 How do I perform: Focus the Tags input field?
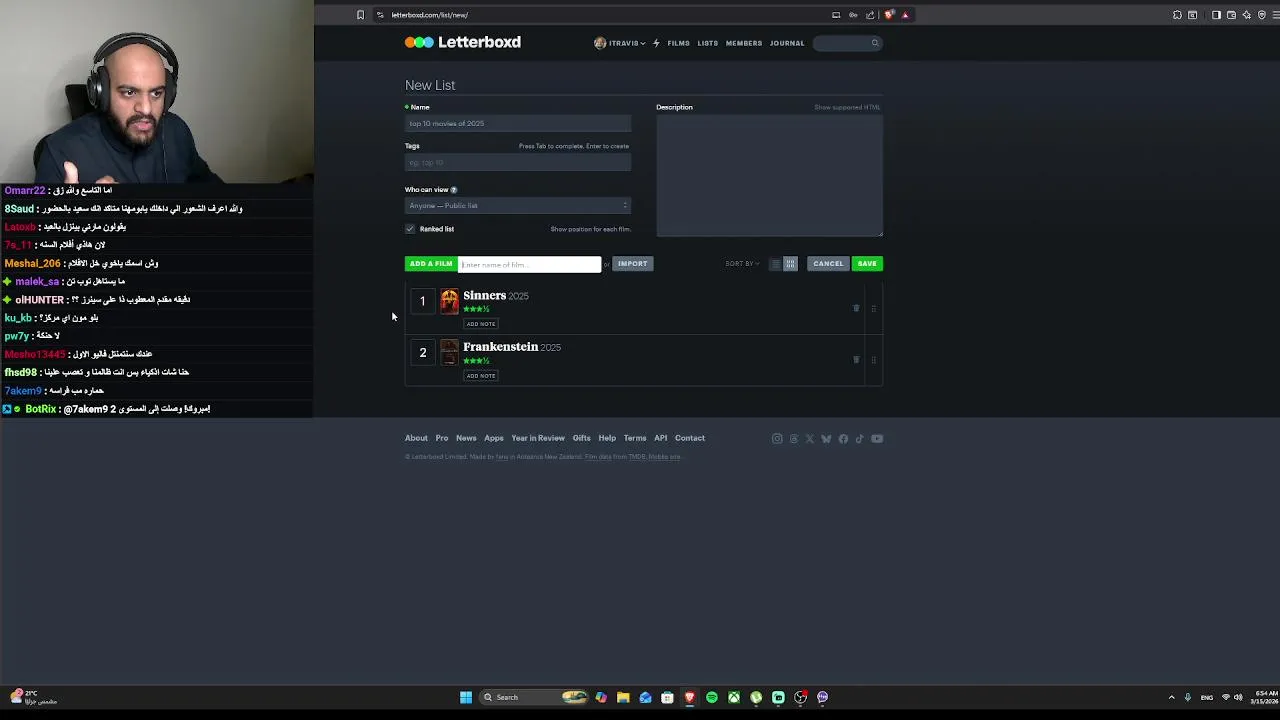518,163
